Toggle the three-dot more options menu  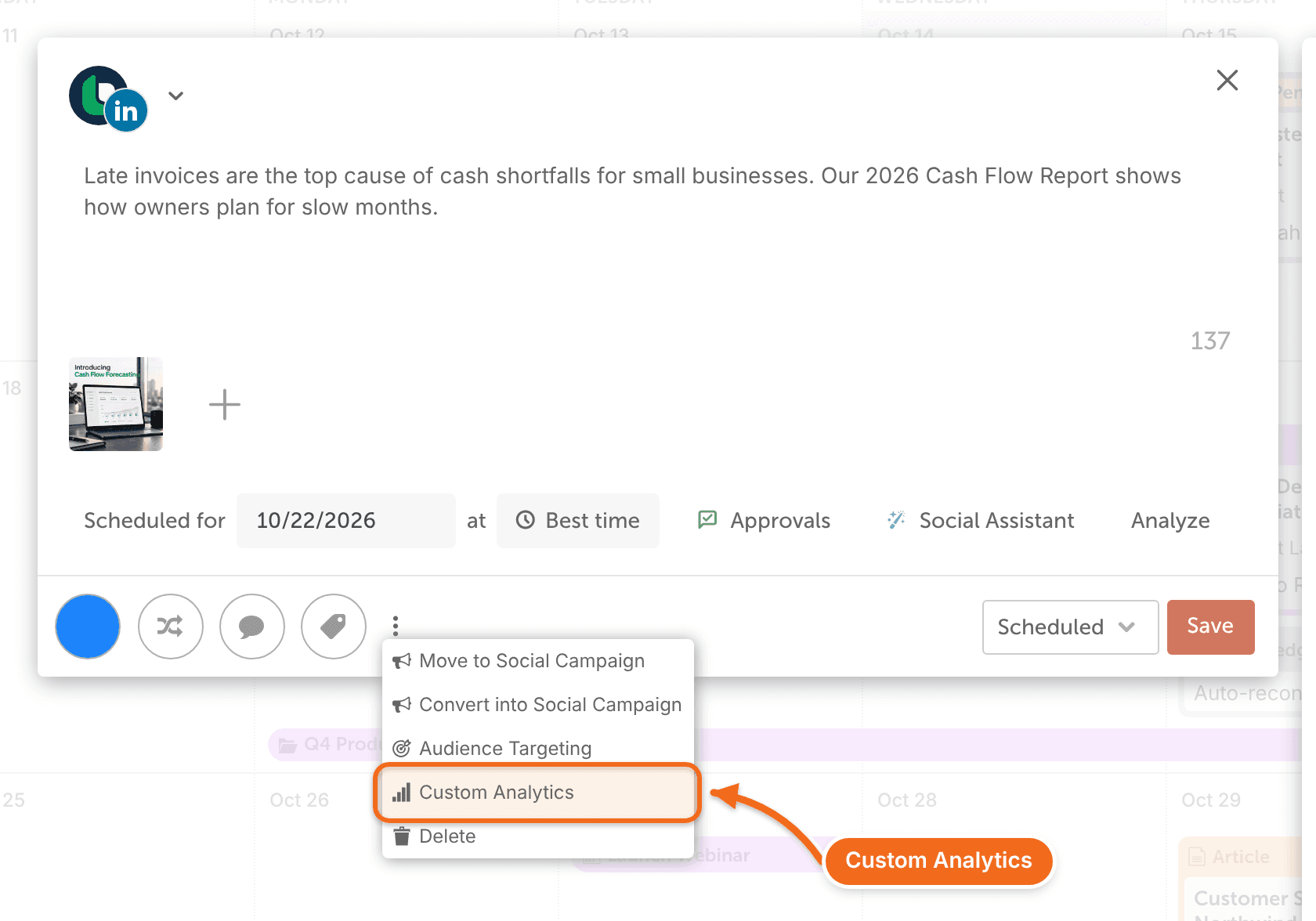pos(396,627)
